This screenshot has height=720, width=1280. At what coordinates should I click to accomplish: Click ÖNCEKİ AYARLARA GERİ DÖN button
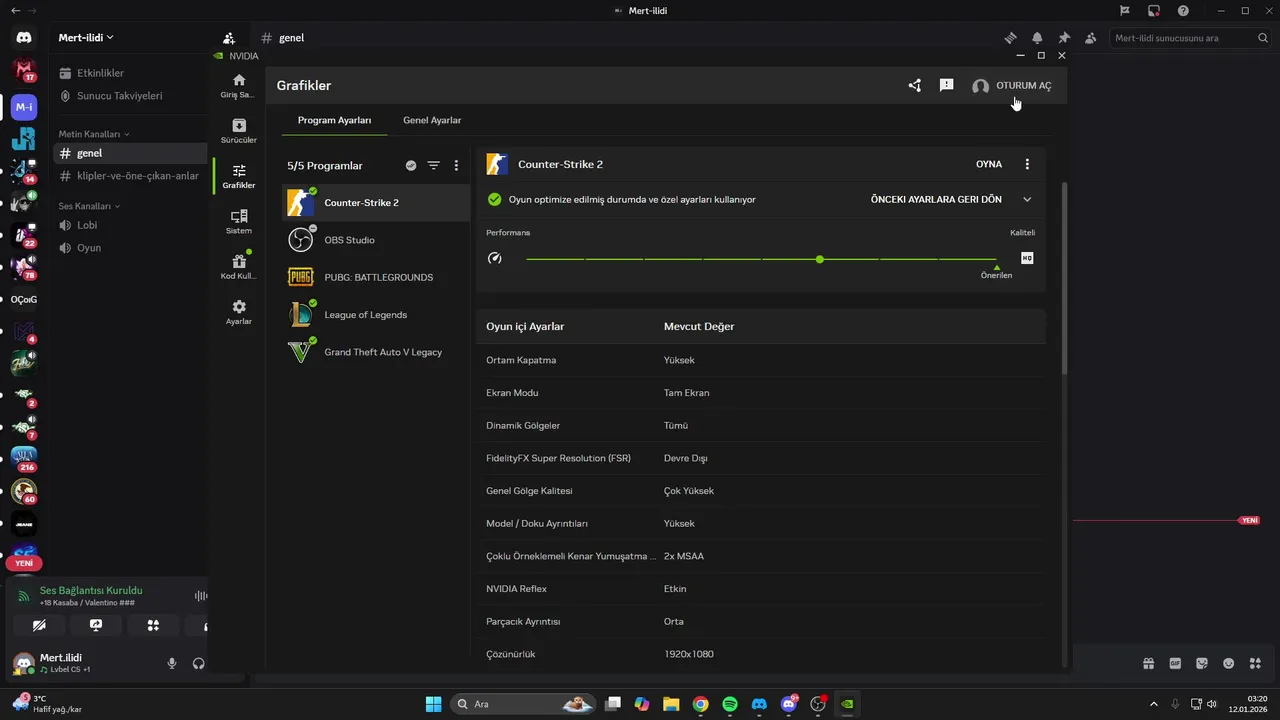[x=936, y=199]
